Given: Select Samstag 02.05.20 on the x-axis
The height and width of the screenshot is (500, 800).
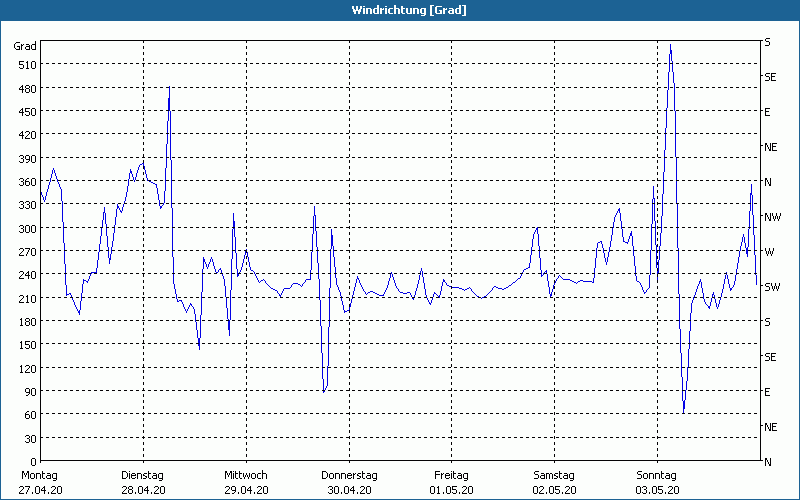Looking at the screenshot, I should pyautogui.click(x=553, y=482).
